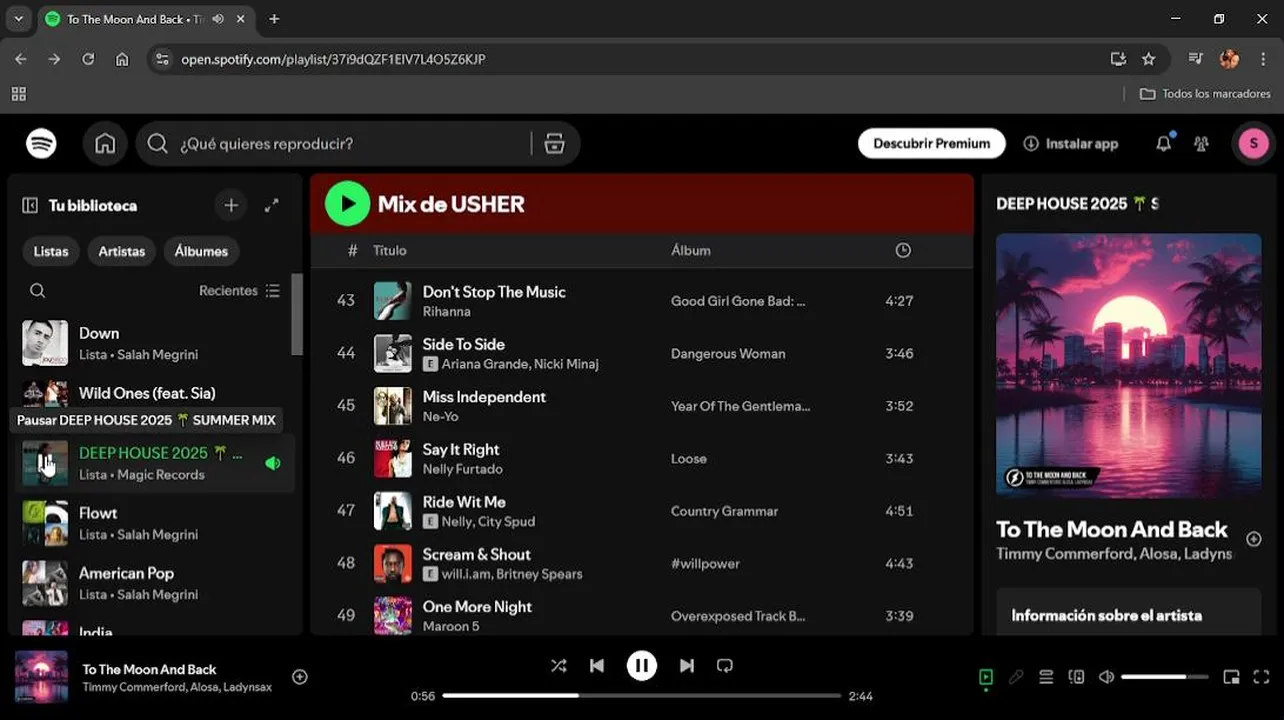1284x720 pixels.
Task: Add To The Moon And Back in right panel
Action: pyautogui.click(x=1253, y=539)
